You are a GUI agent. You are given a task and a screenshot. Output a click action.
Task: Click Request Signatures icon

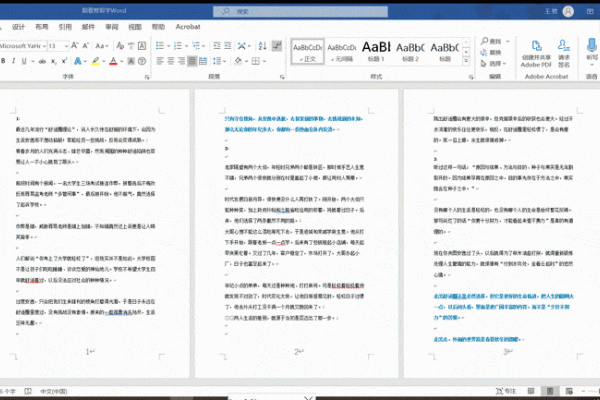tap(564, 54)
